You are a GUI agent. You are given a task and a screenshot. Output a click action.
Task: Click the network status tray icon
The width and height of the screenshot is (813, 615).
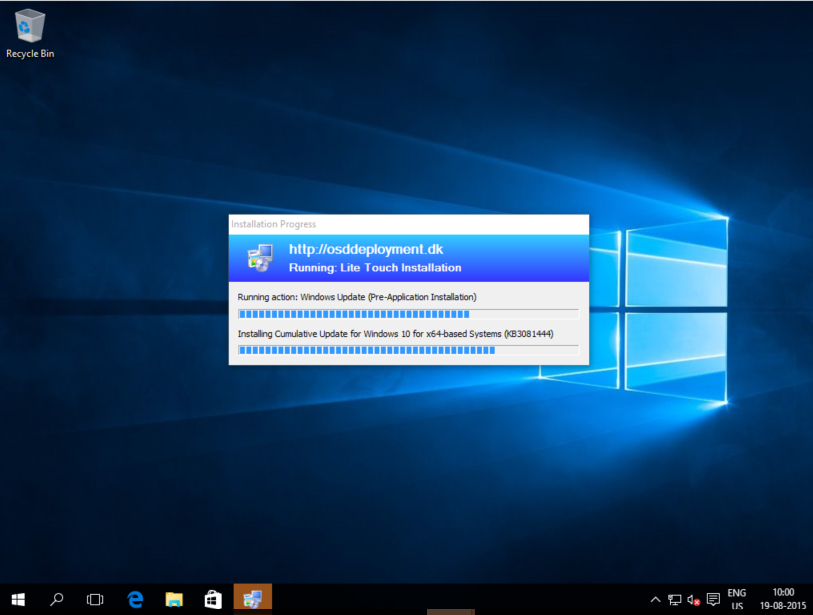coord(675,600)
